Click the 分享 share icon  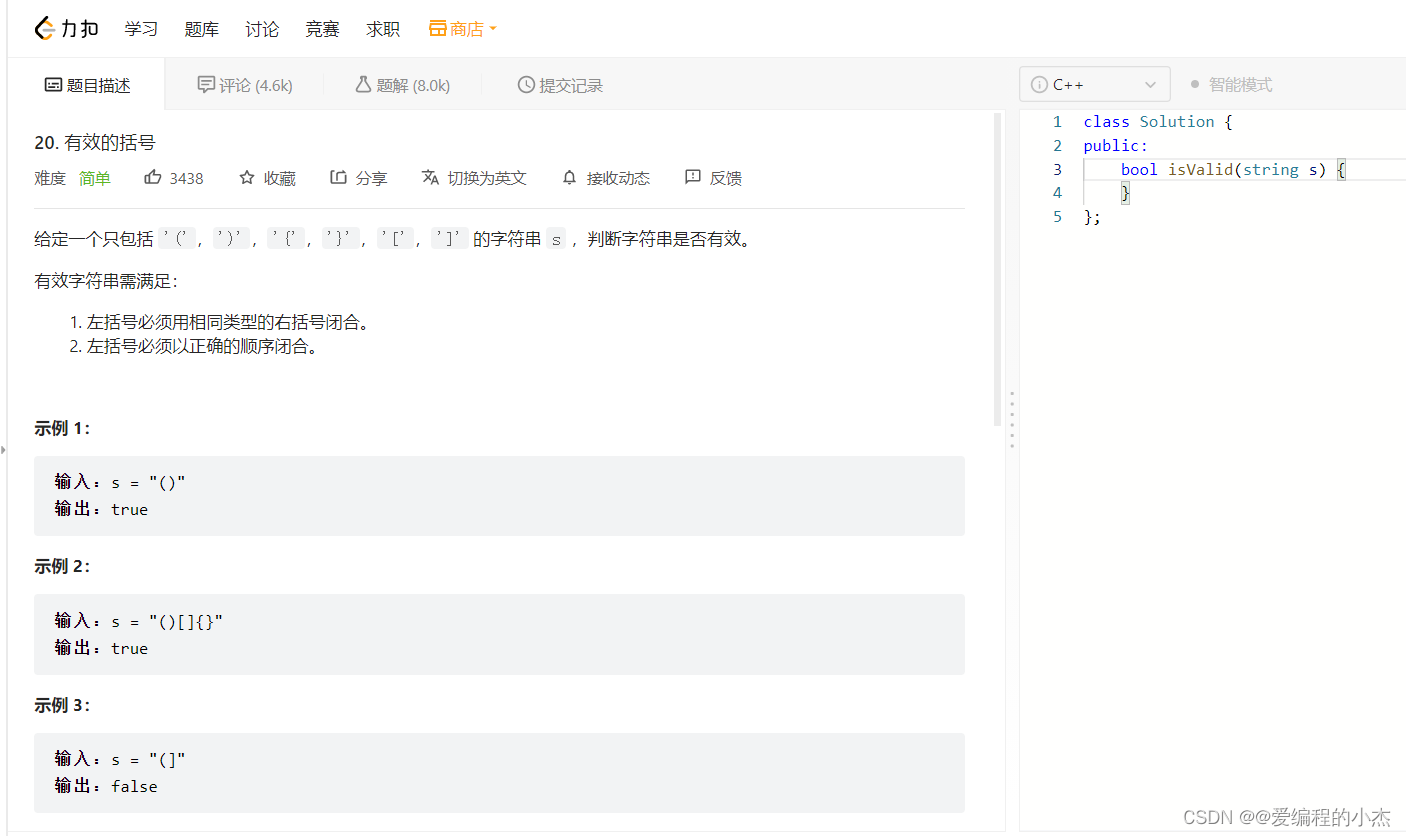pos(338,178)
